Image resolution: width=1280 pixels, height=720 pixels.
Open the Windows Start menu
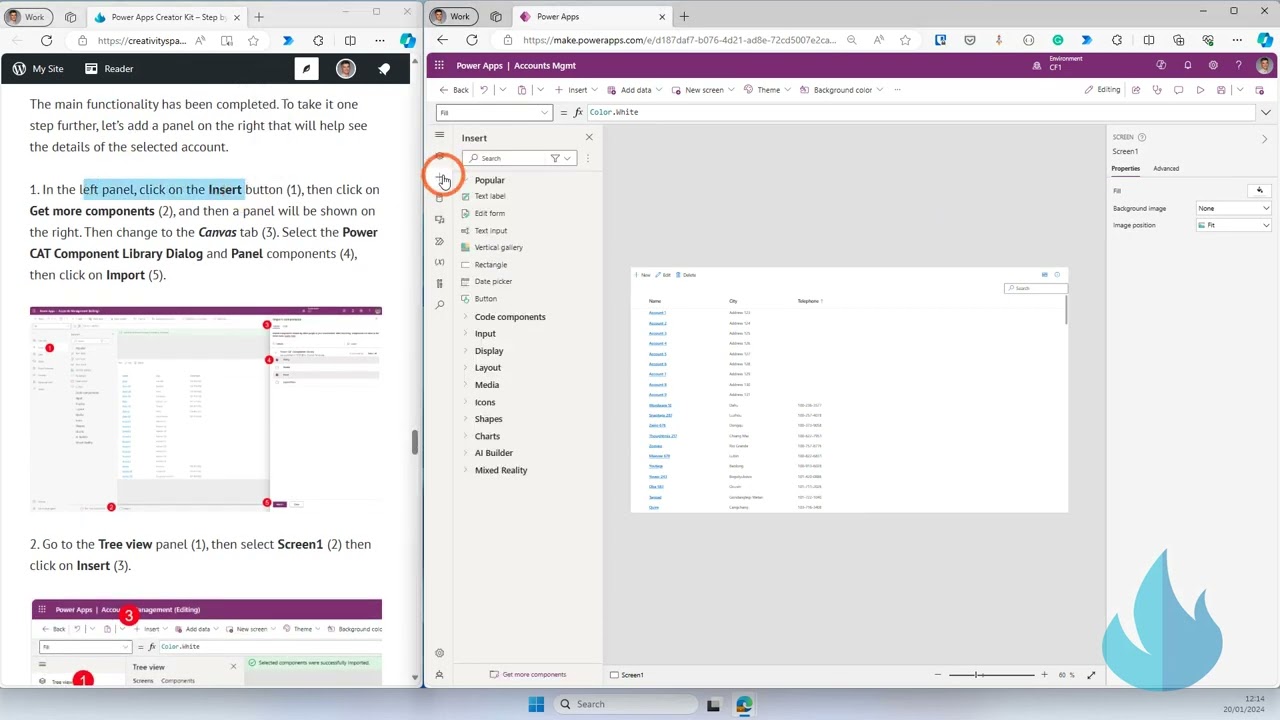[x=536, y=704]
